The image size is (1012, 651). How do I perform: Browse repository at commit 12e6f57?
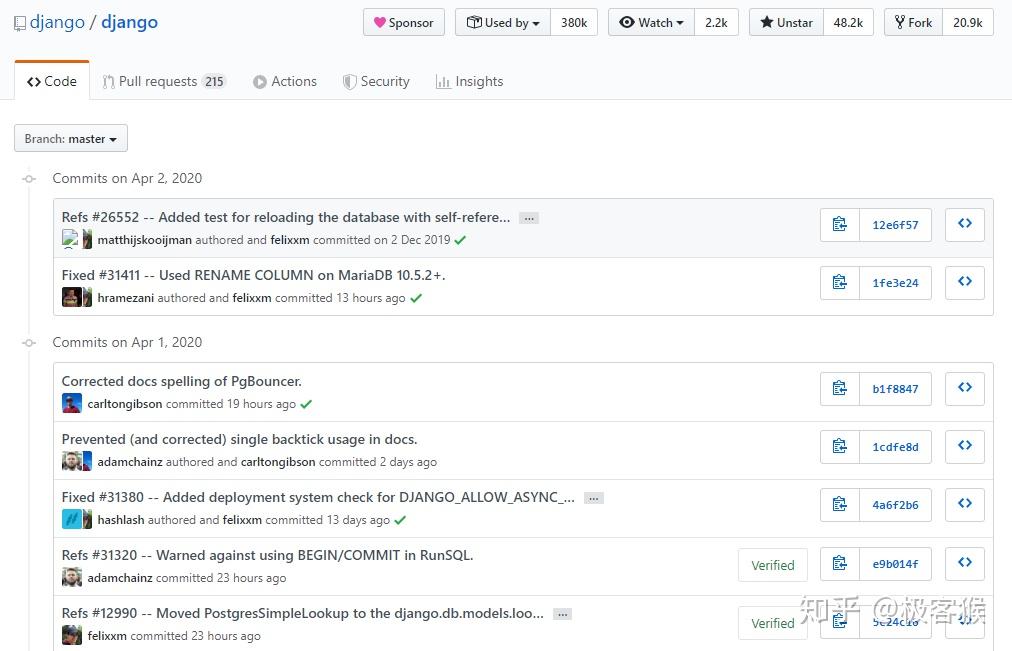[x=964, y=225]
